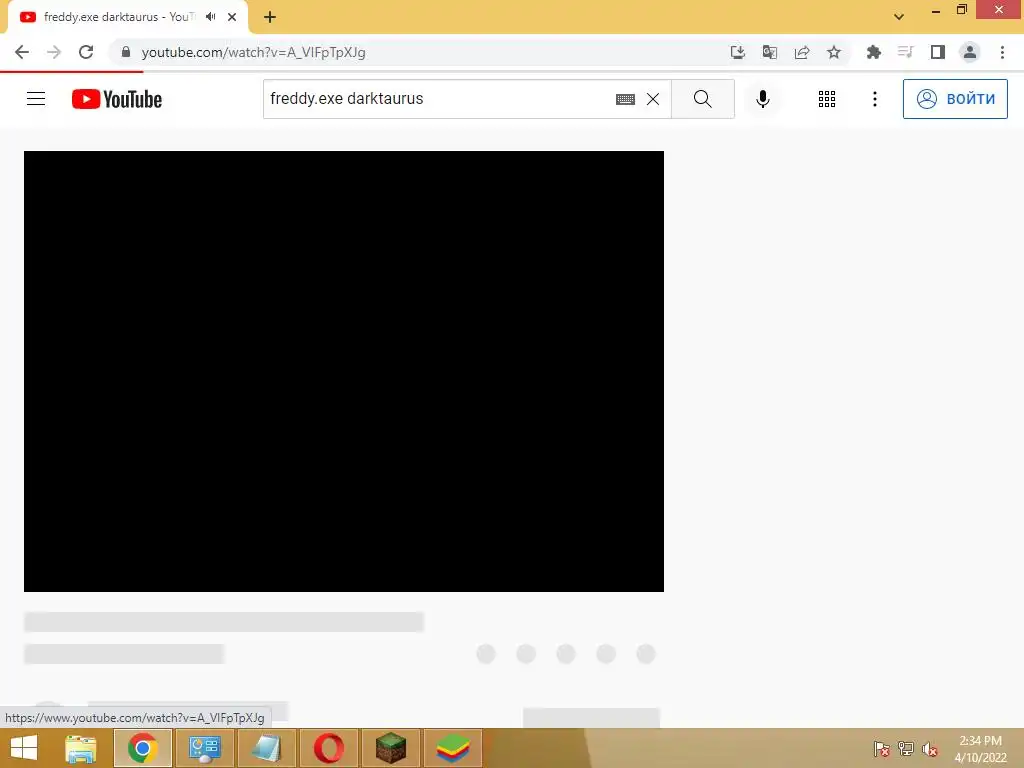Open the Chrome extensions puzzle icon
The height and width of the screenshot is (768, 1024).
873,52
